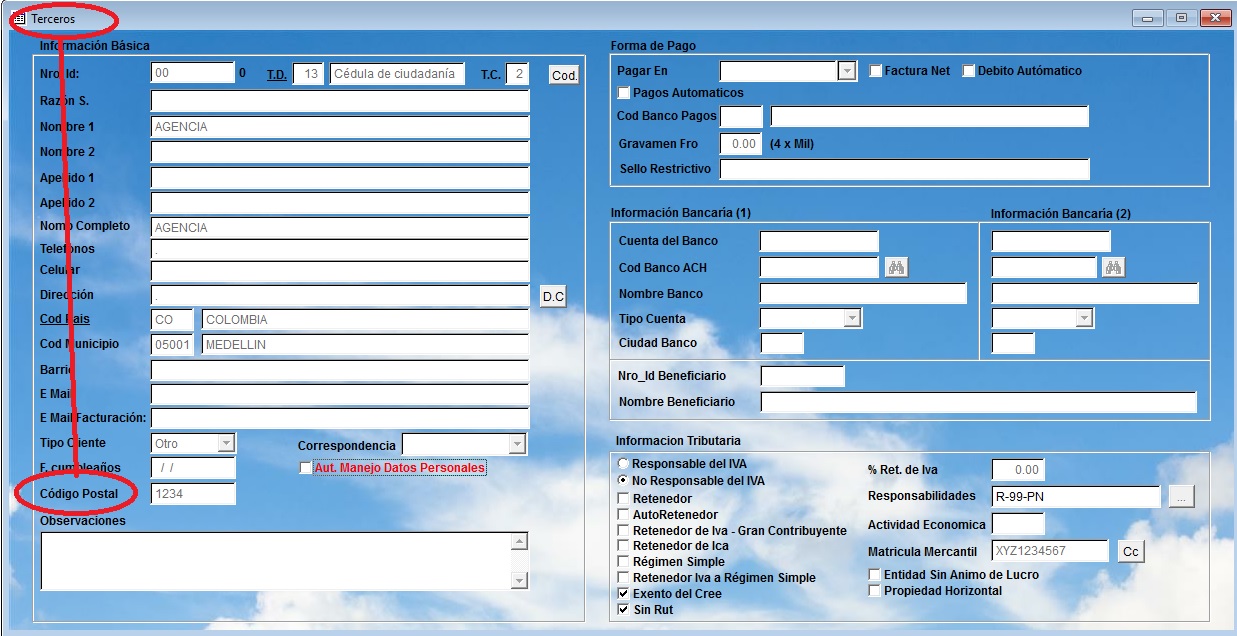
Task: Enable the Factura Net checkbox
Action: (x=875, y=71)
